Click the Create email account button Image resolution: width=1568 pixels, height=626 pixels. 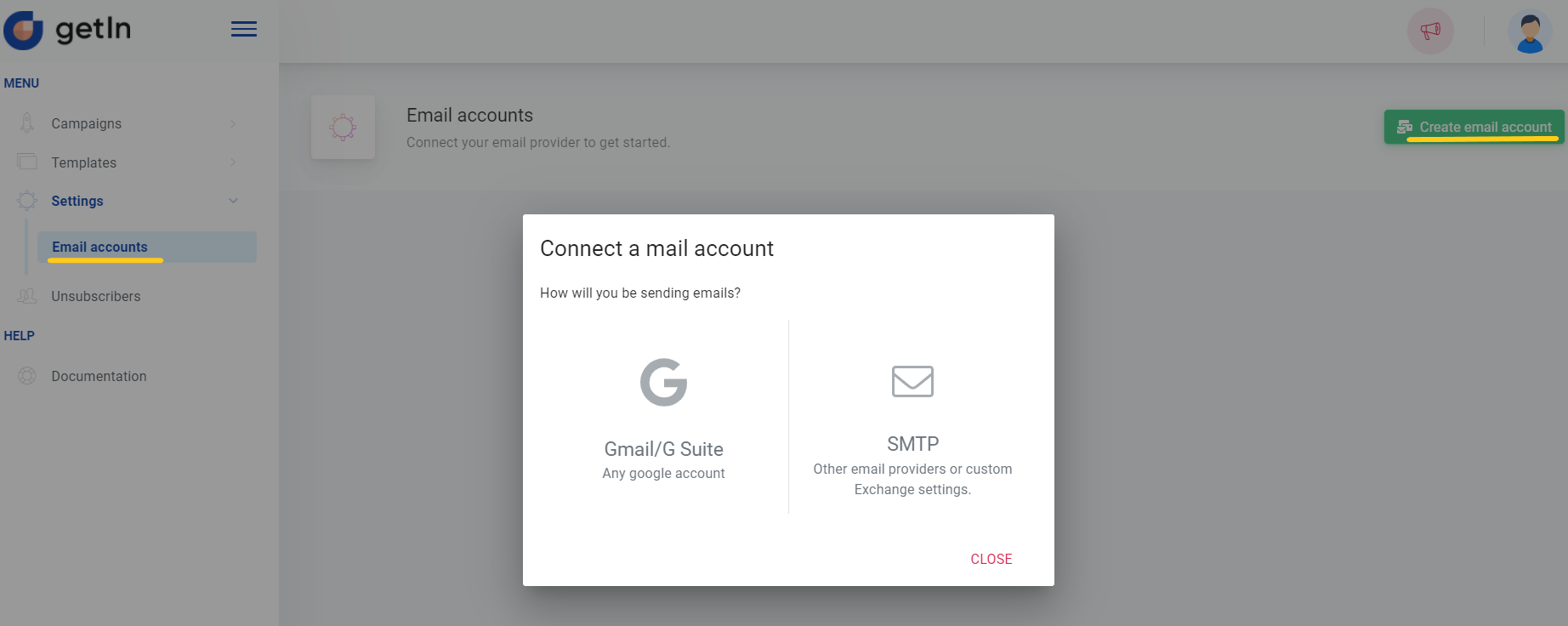pos(1474,127)
